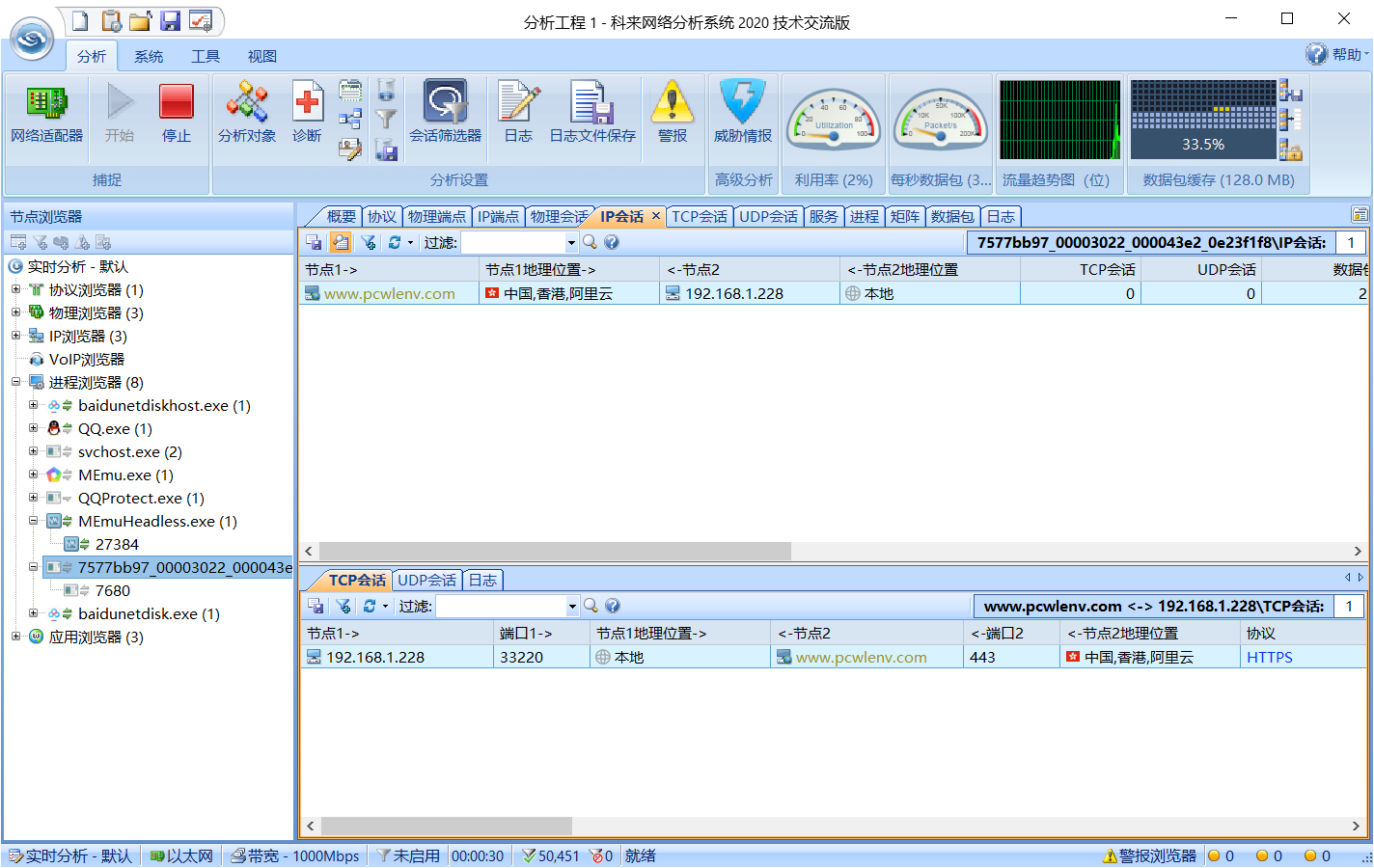
Task: Click the Help icon in lower TCP会话 toolbar
Action: click(x=613, y=606)
